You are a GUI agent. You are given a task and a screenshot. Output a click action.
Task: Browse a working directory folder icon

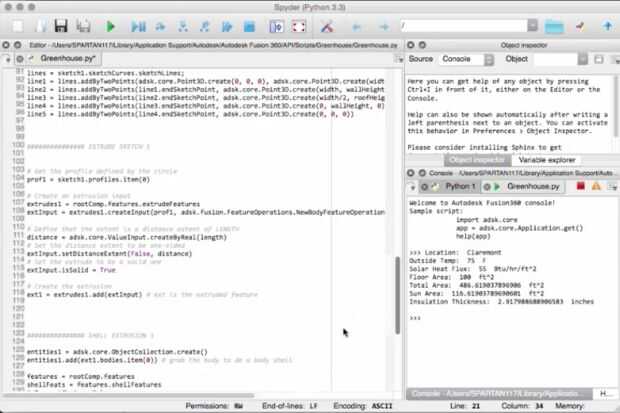tap(554, 27)
